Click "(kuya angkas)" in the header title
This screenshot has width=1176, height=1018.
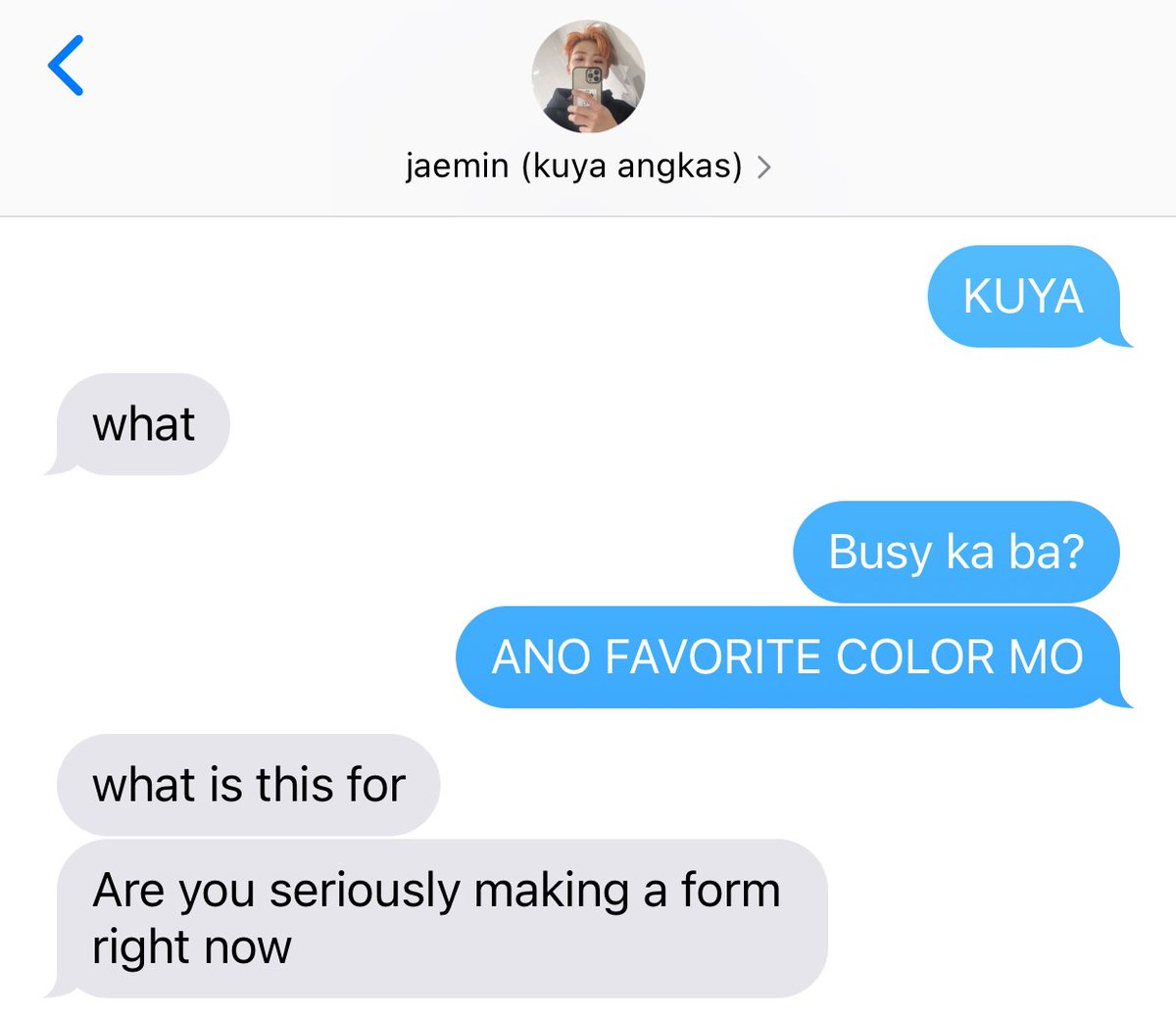point(632,167)
